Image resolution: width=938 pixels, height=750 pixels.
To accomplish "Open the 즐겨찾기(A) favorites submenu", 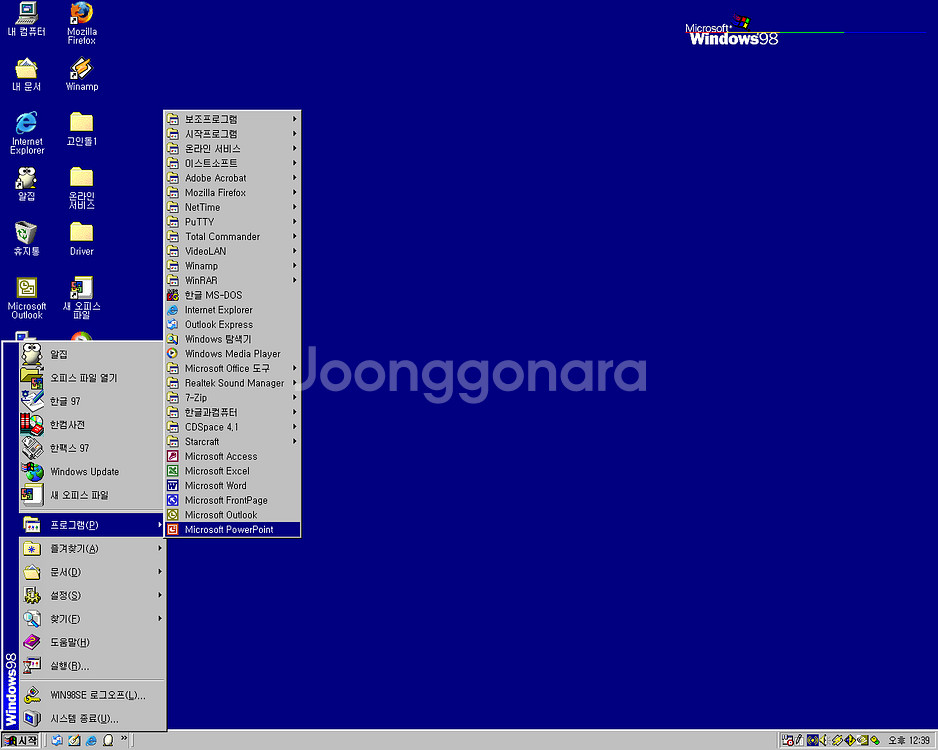I will click(92, 548).
